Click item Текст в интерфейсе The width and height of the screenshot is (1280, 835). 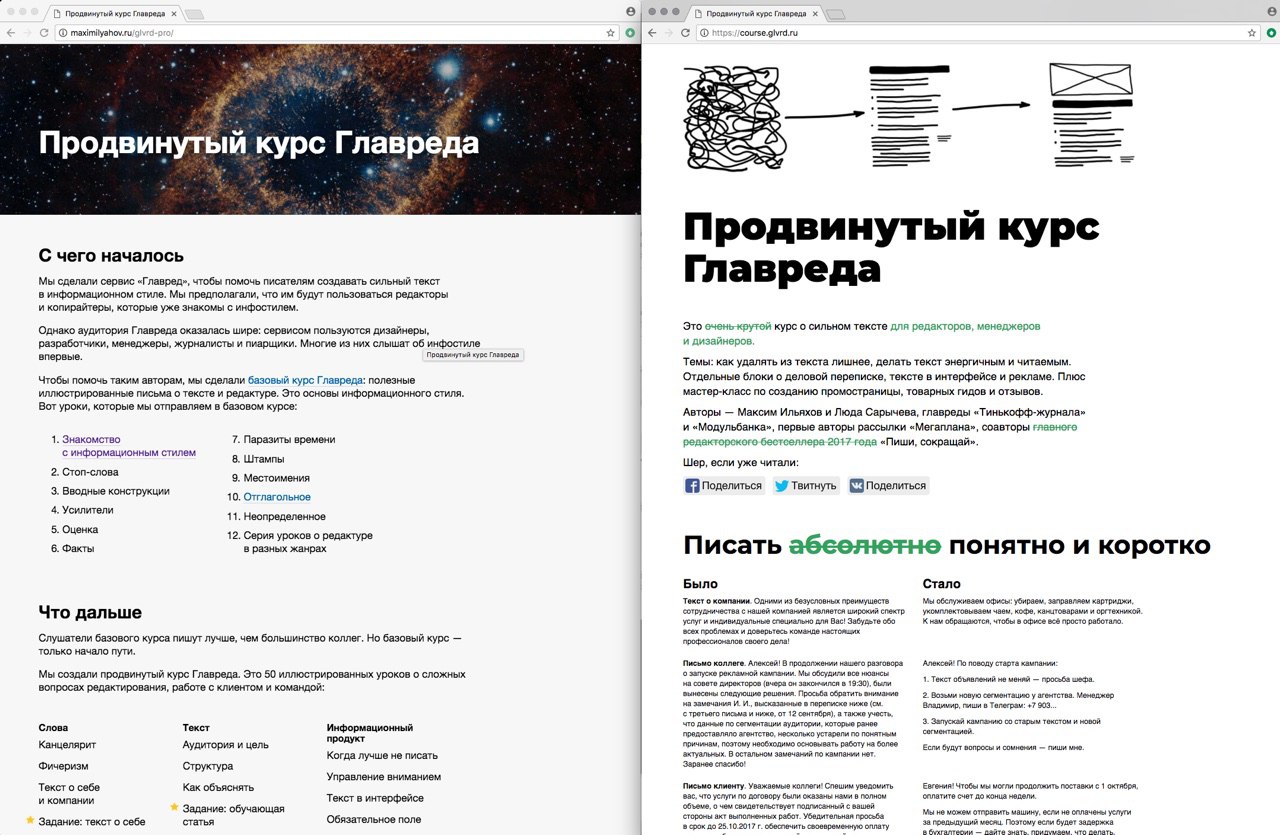pos(375,798)
